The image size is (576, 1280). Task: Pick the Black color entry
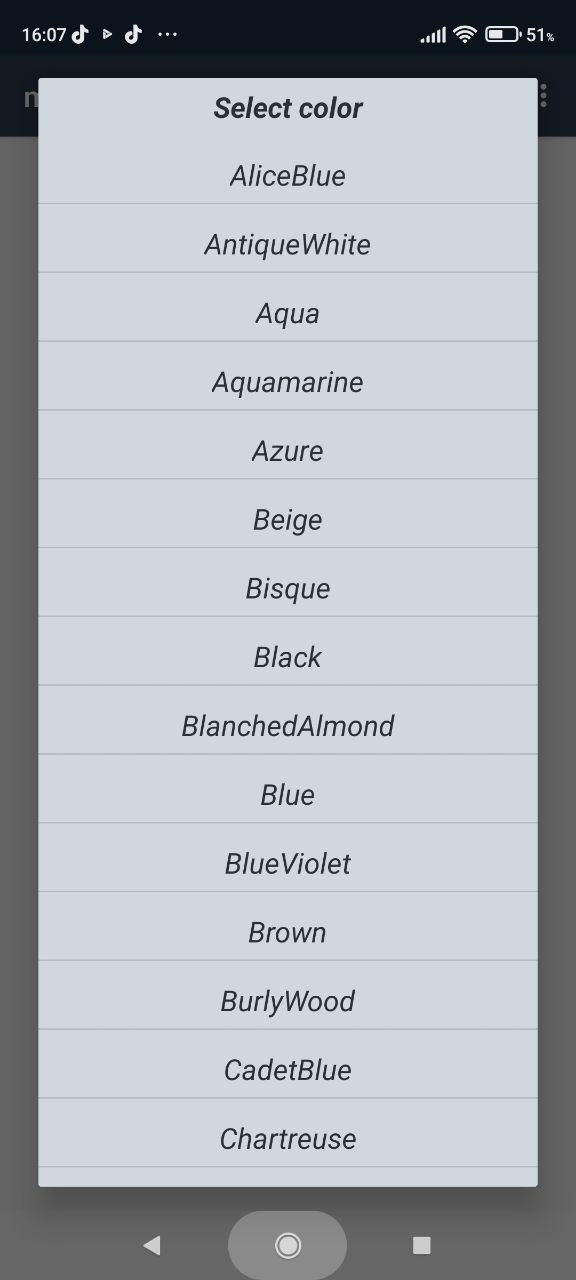288,658
